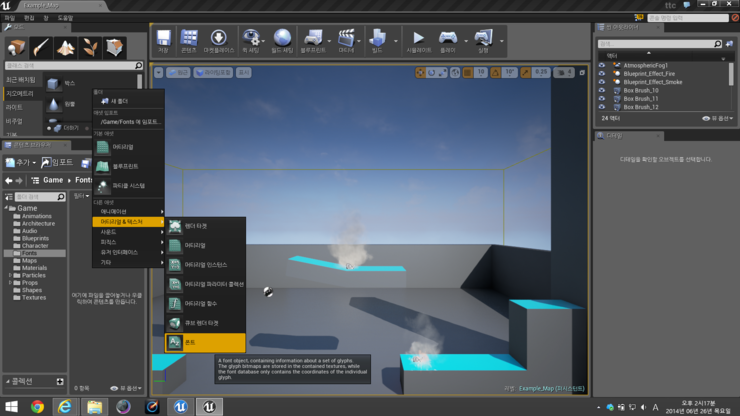Expand the Physics submenu
Screen dimensions: 740x416
(128, 242)
